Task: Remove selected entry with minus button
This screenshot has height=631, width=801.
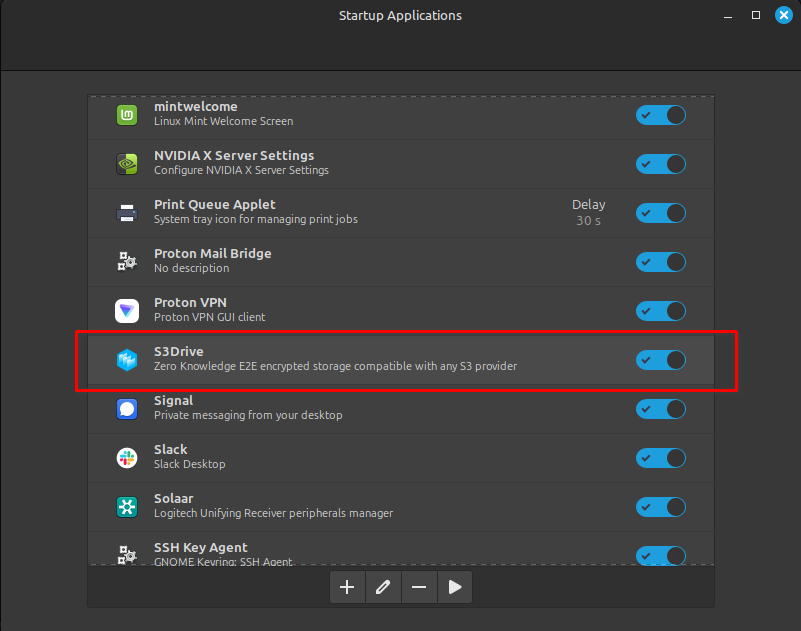Action: coord(419,587)
